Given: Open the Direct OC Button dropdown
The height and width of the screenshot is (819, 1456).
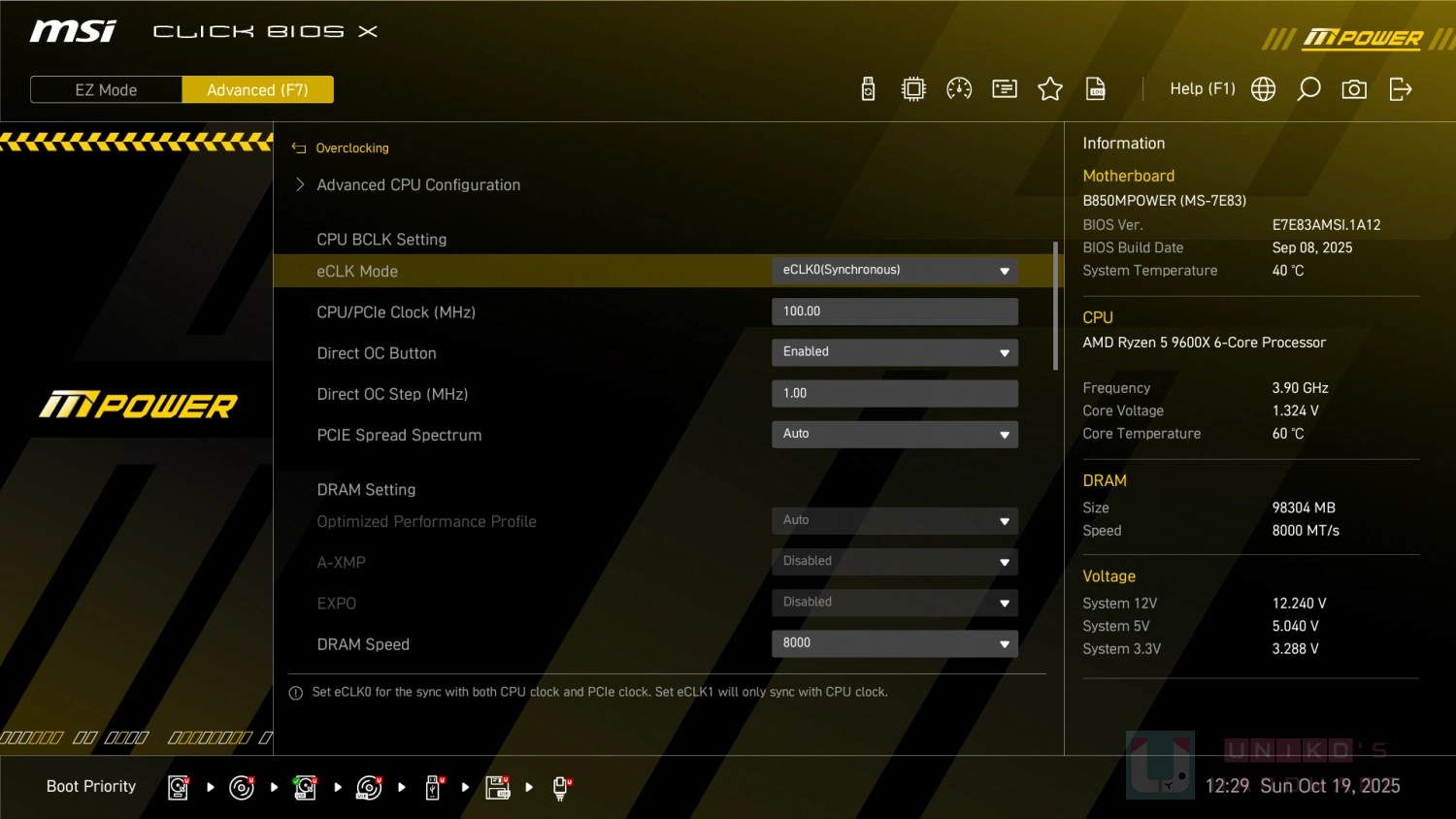Looking at the screenshot, I should click(894, 352).
